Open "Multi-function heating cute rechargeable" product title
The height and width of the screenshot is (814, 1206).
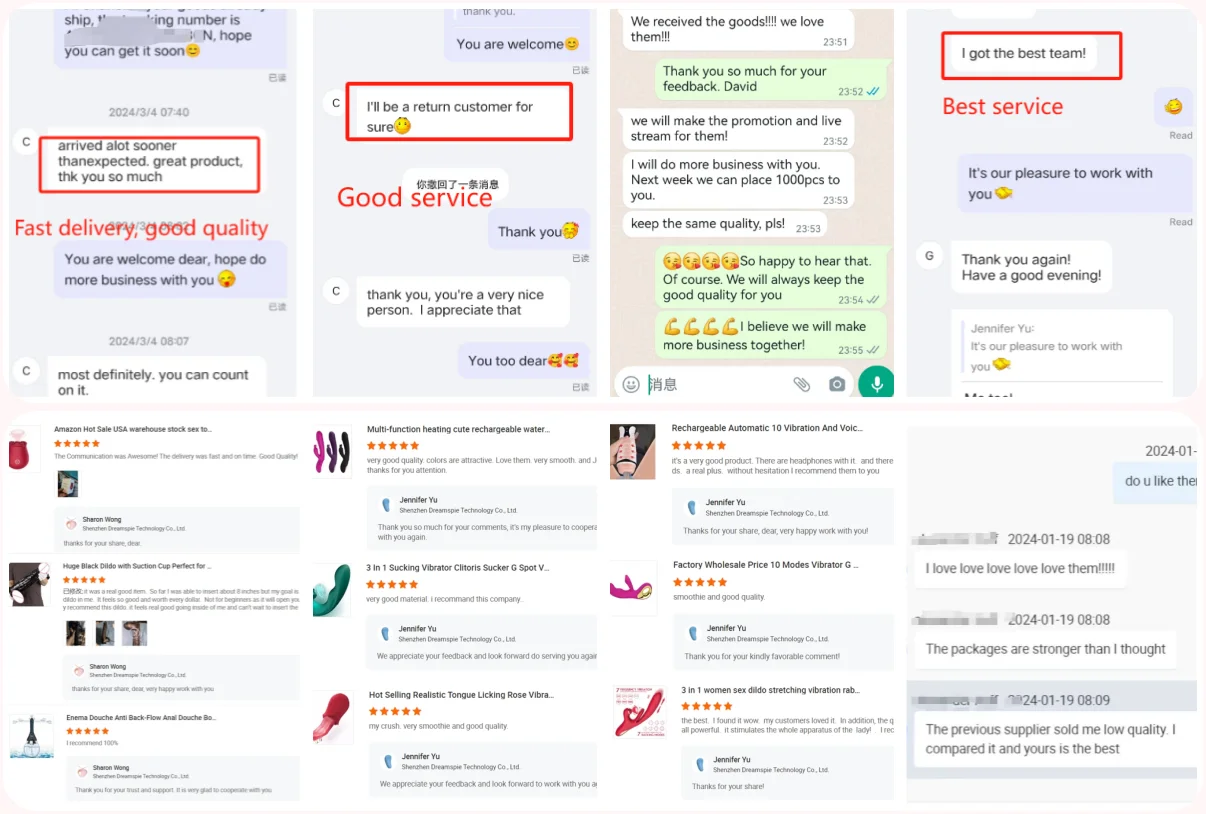[x=458, y=429]
